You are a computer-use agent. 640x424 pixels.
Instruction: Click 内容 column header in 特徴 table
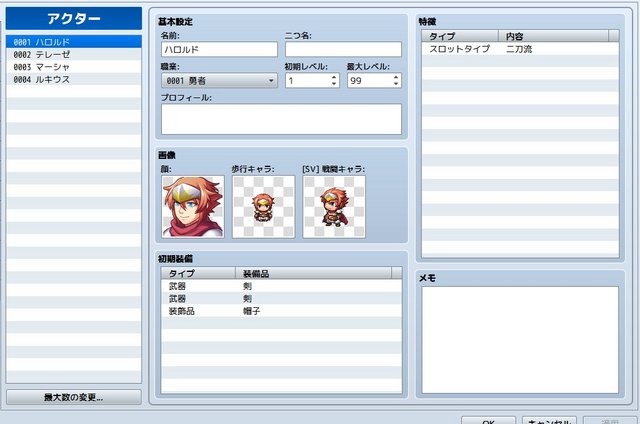[553, 36]
